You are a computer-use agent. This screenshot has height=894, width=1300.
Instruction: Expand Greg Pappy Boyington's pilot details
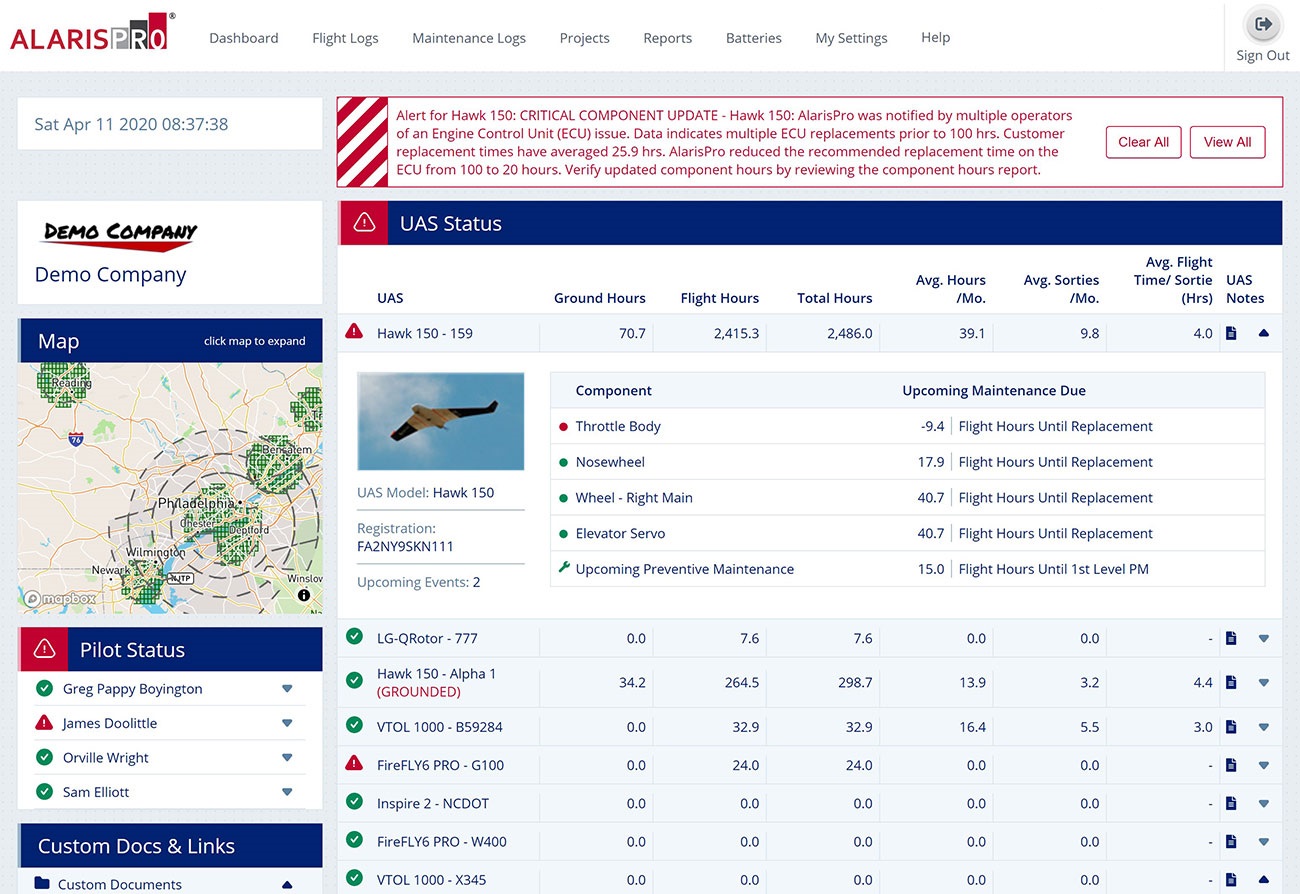tap(288, 688)
